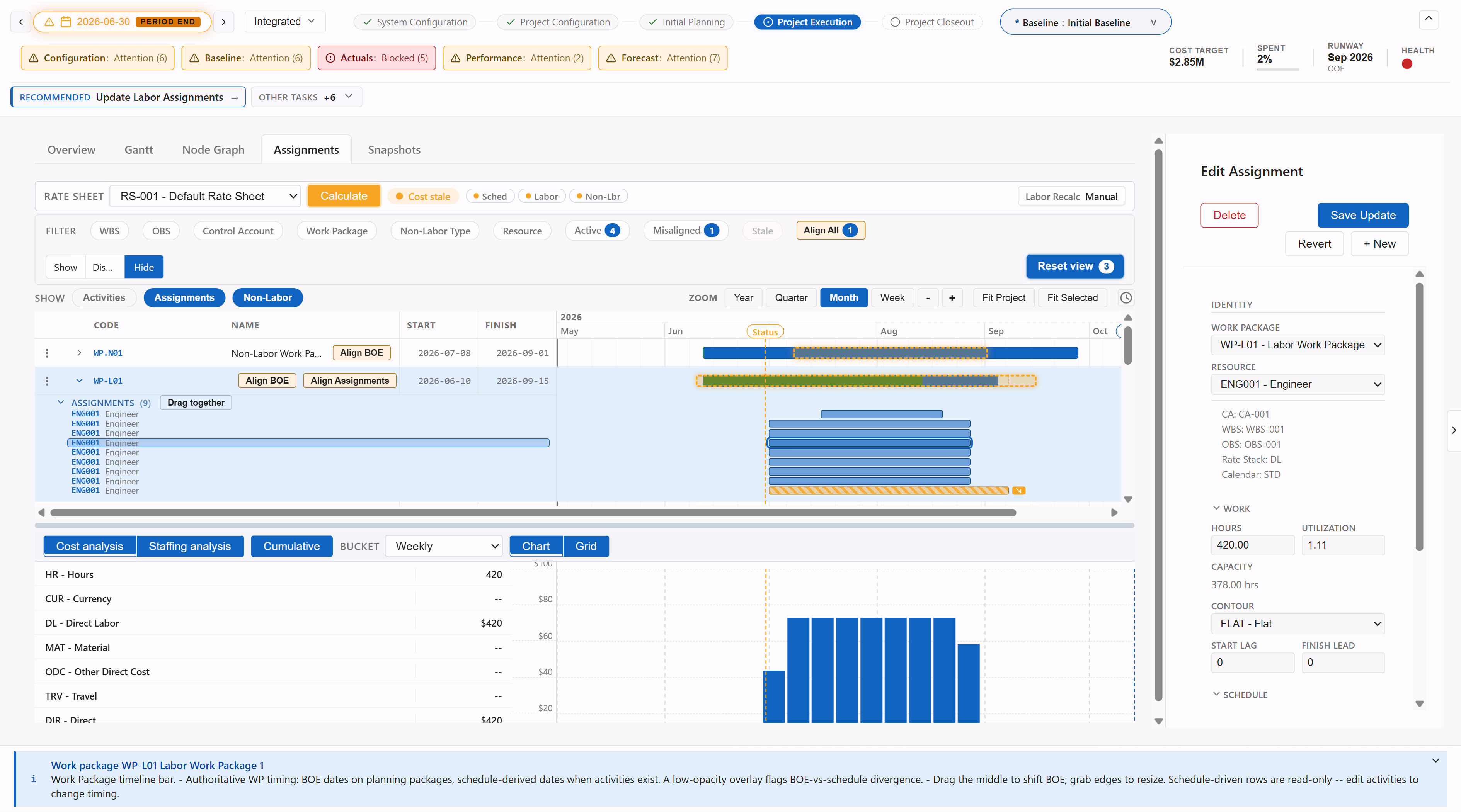Collapse the info banner chevron
Viewport: 1461px width, 812px height.
click(x=1435, y=760)
